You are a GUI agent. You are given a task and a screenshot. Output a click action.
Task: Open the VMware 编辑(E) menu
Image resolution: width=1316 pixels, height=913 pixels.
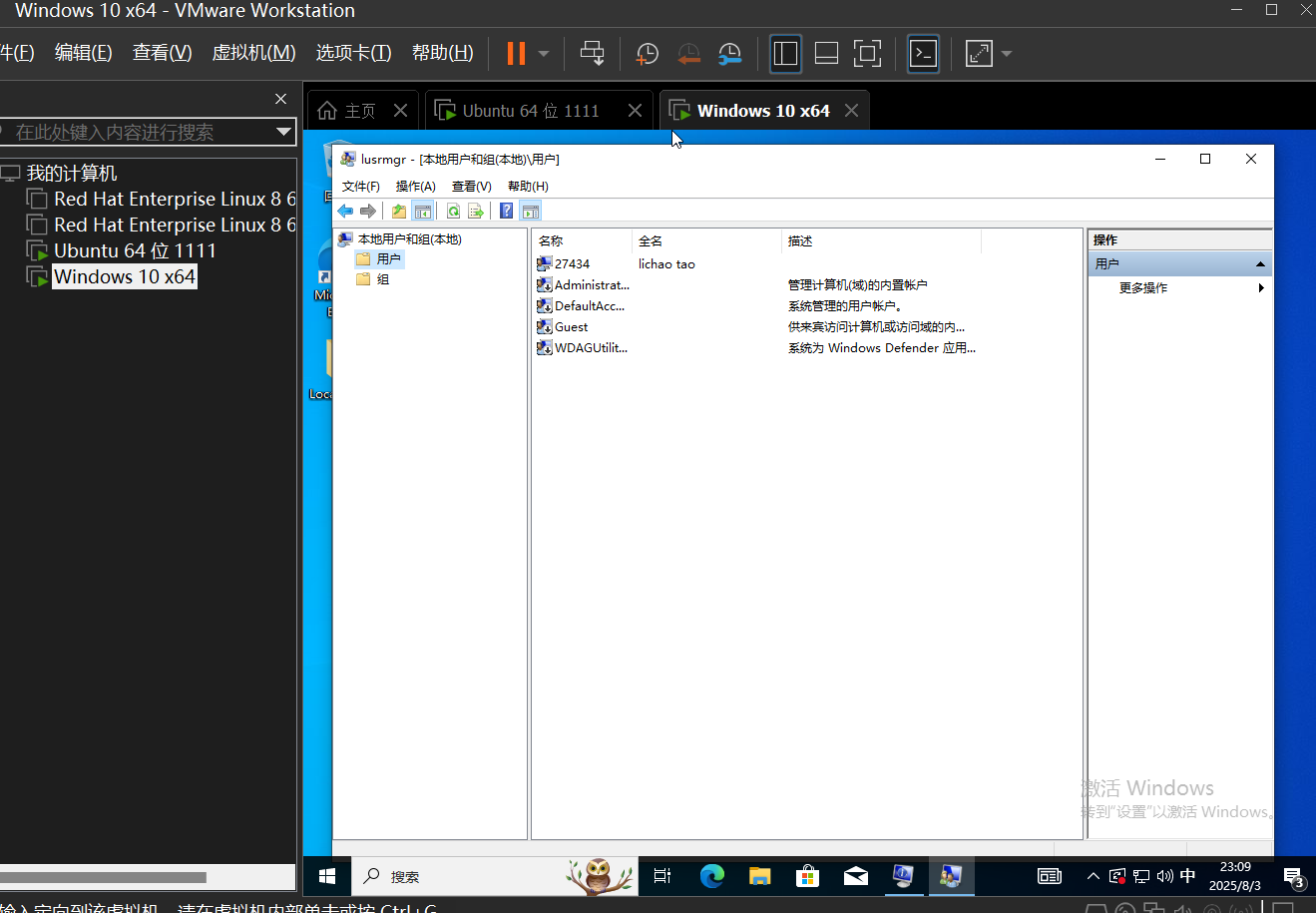[83, 53]
